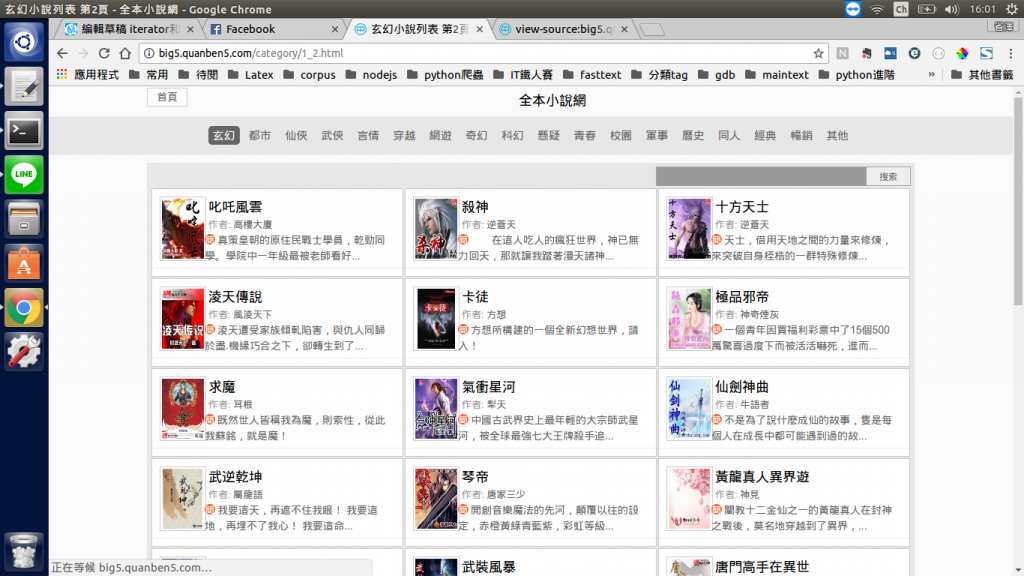
Task: Click the 卡徒 book cover thumbnail
Action: point(436,319)
